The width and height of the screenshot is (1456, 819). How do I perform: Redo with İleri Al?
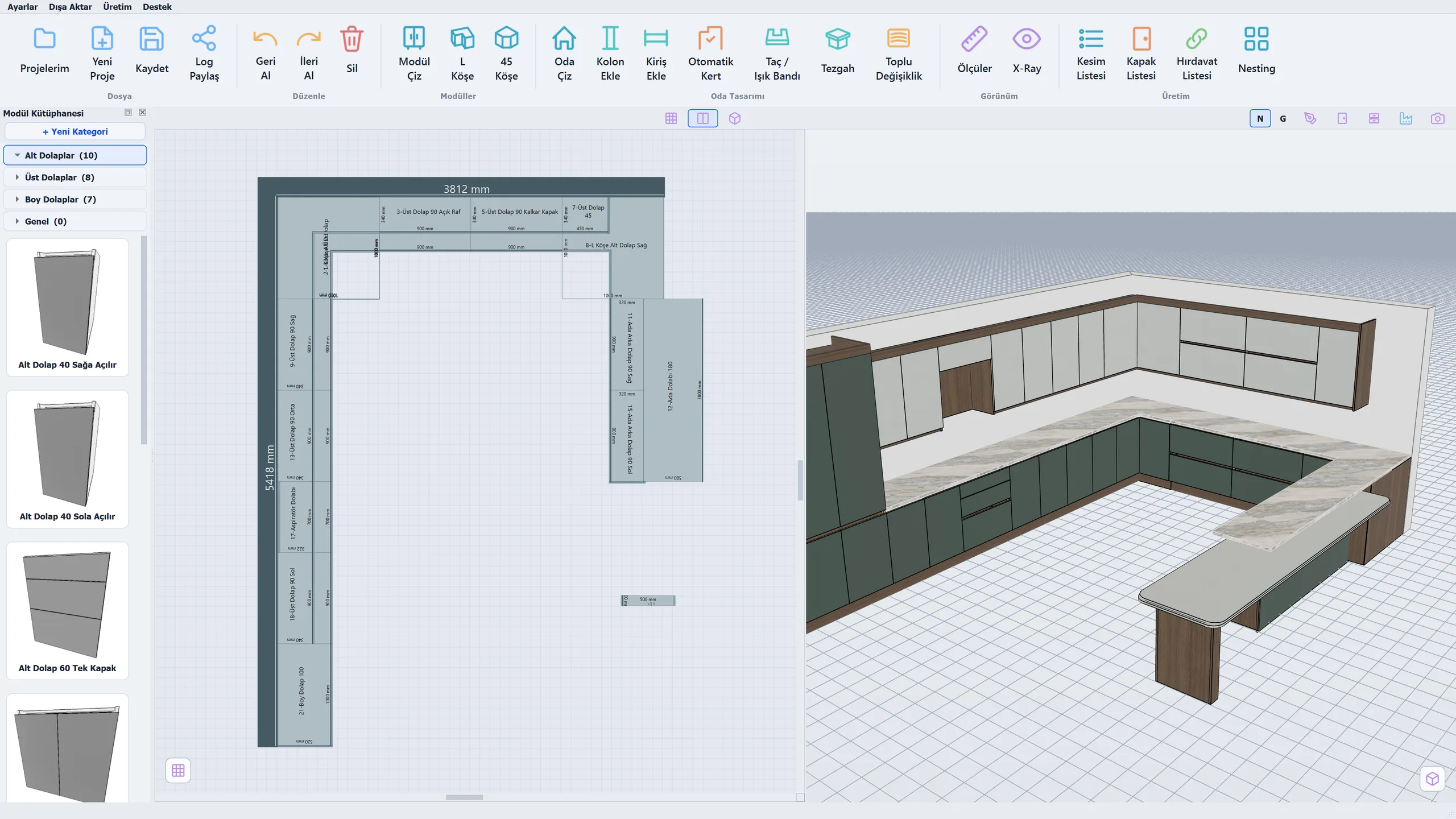[309, 53]
